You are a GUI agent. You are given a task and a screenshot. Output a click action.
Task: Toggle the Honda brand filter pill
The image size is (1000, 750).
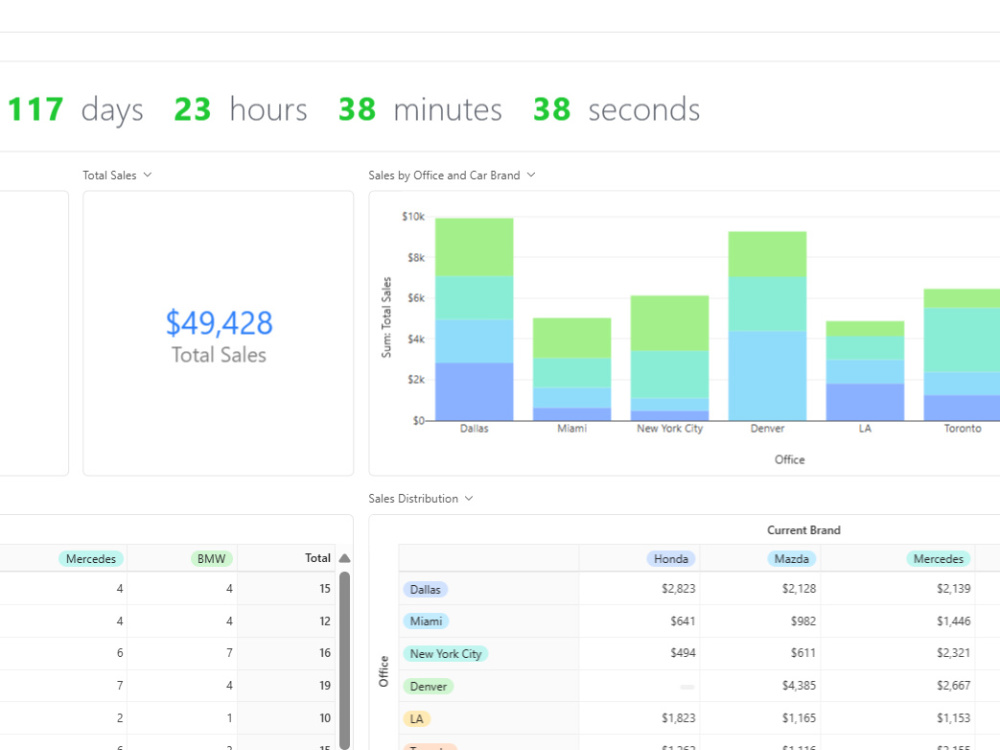tap(670, 558)
